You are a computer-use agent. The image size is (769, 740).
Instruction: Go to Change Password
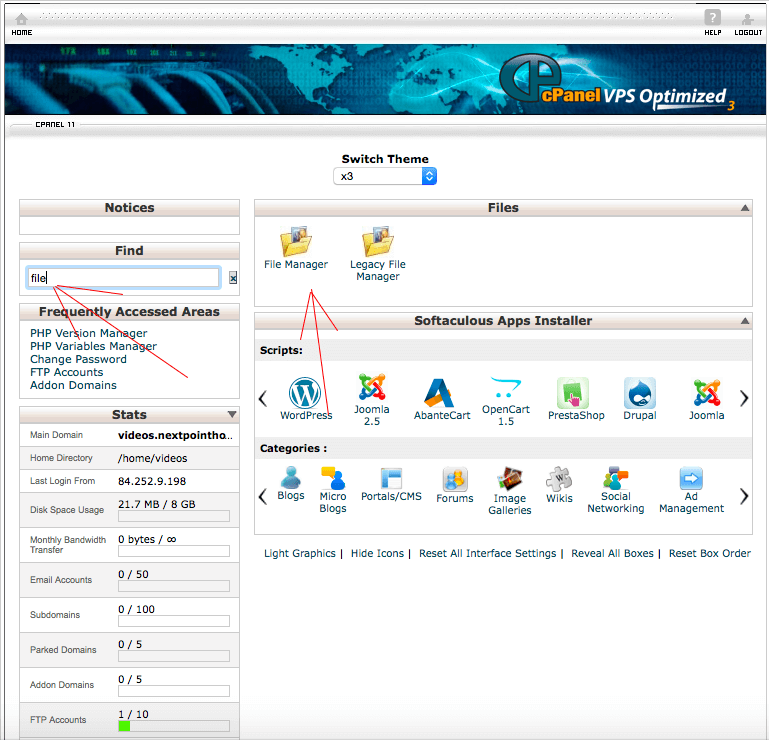(78, 359)
